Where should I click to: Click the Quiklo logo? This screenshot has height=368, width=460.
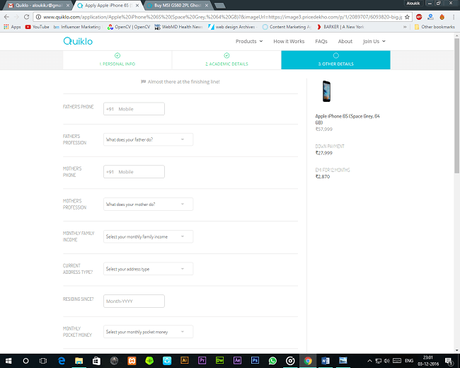click(78, 41)
